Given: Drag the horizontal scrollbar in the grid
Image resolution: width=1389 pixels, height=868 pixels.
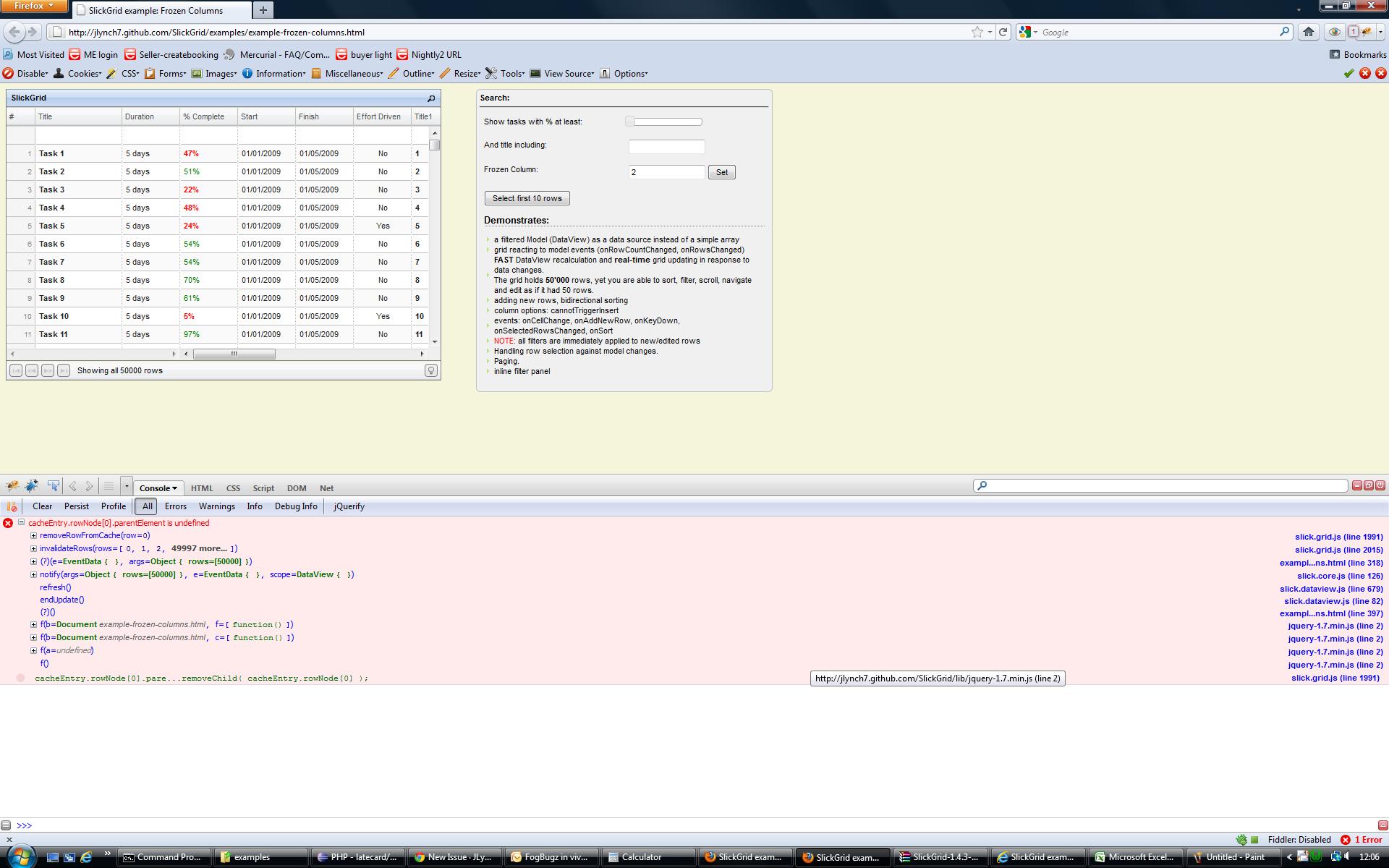Looking at the screenshot, I should click(x=234, y=353).
